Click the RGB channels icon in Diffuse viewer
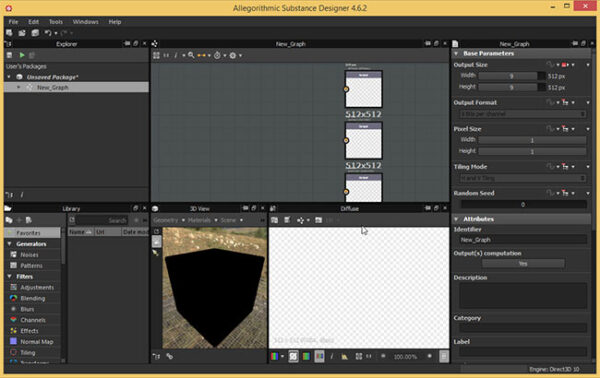The height and width of the screenshot is (378, 600). 274,357
